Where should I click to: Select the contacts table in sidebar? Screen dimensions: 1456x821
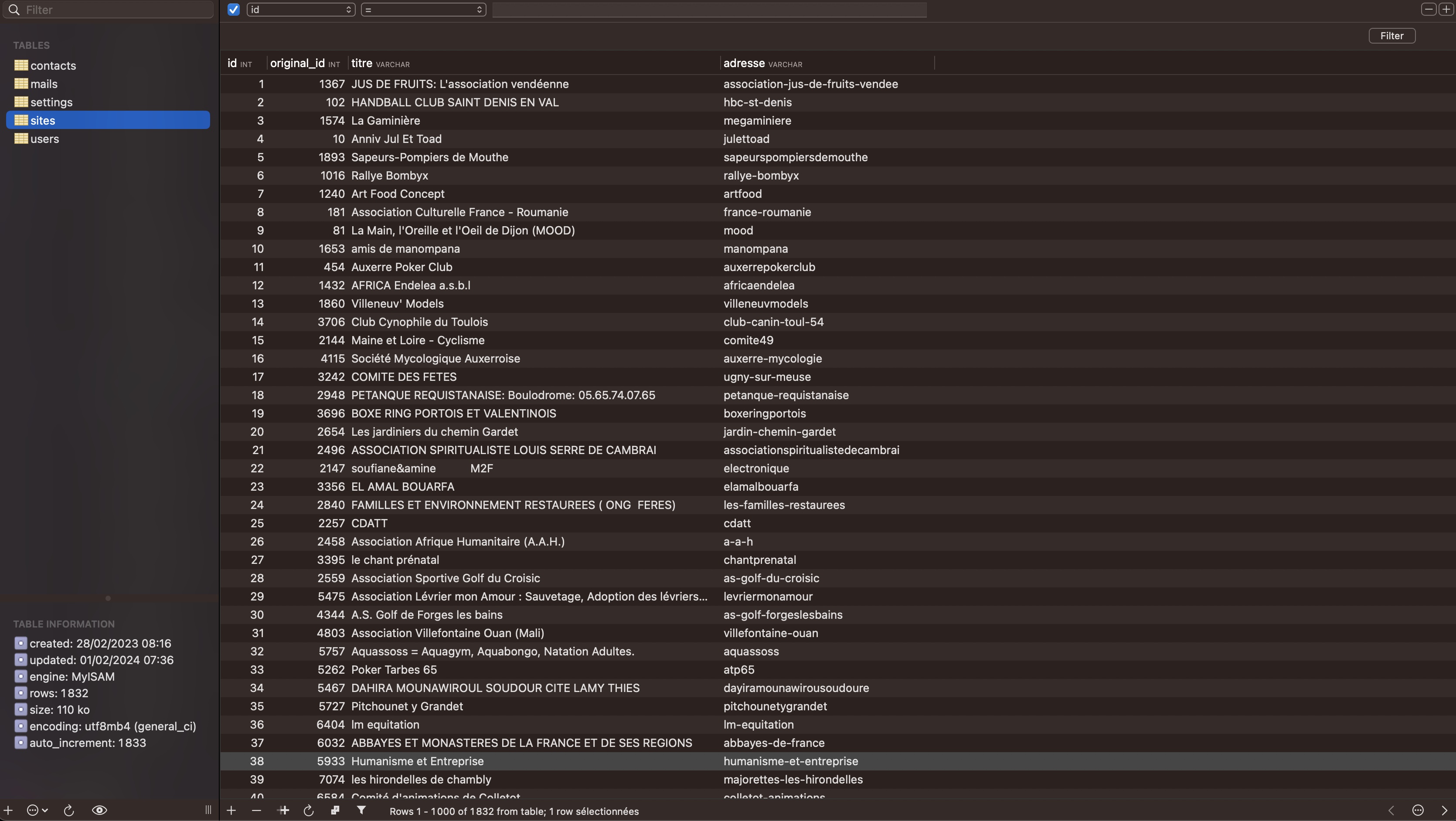click(53, 65)
